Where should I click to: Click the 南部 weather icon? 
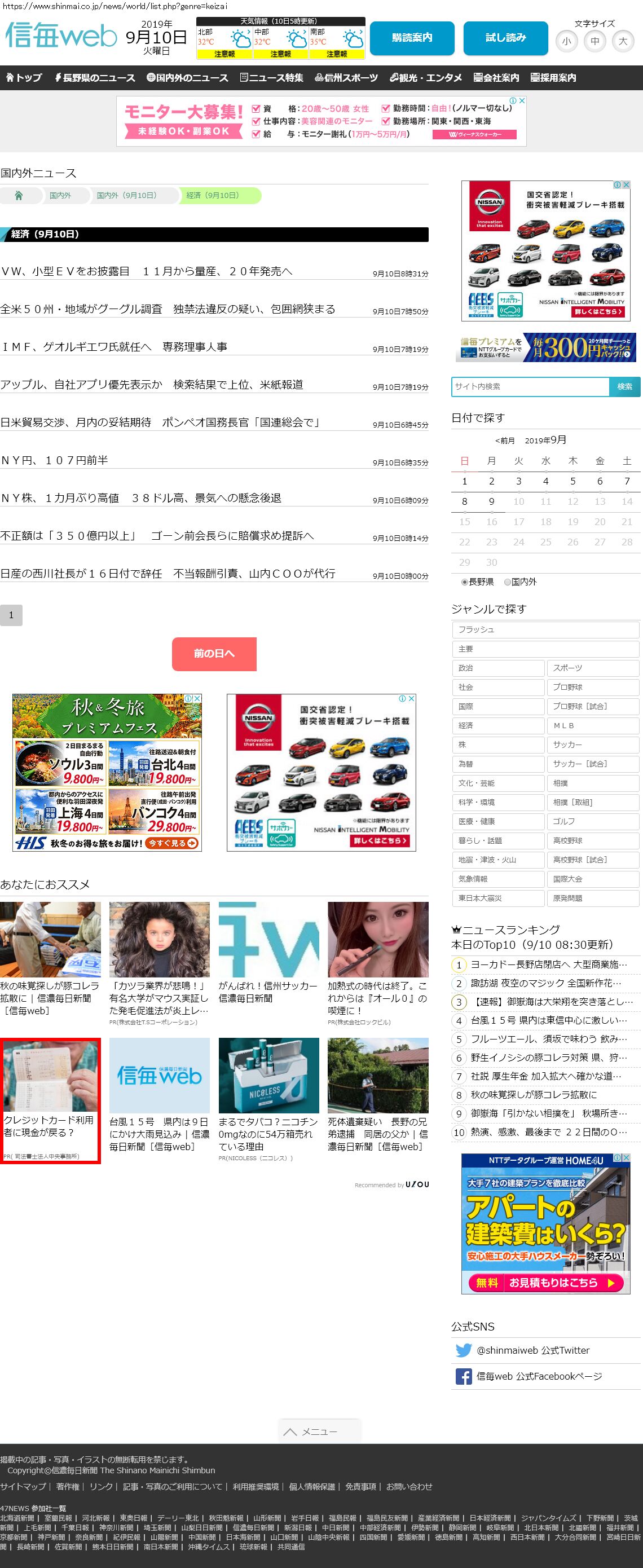[x=353, y=39]
